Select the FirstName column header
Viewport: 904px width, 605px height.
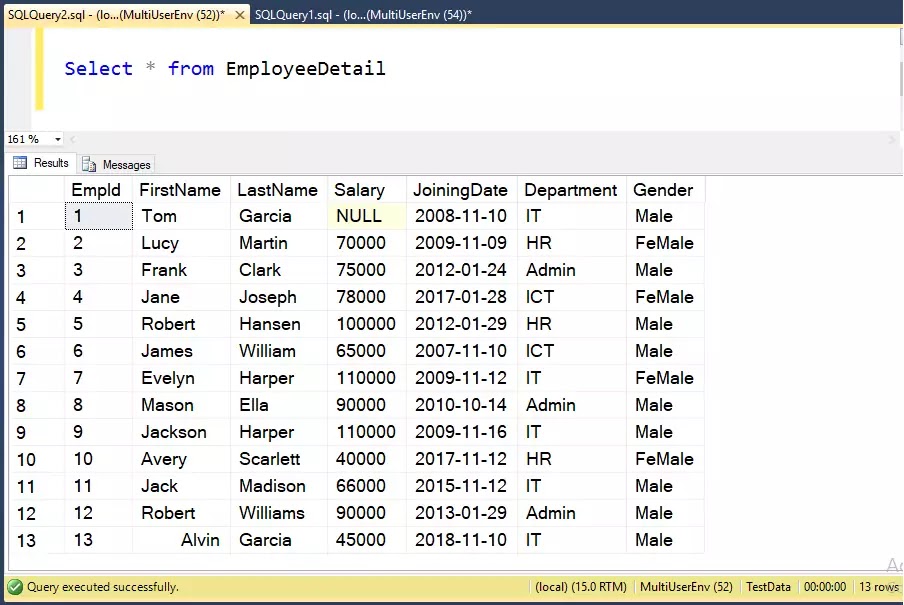point(181,189)
